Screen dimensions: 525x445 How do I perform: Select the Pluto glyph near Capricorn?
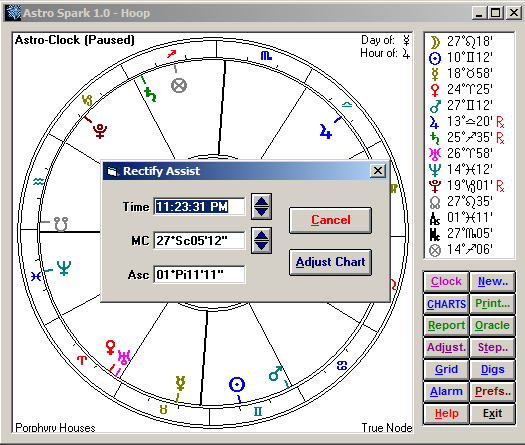tap(100, 131)
